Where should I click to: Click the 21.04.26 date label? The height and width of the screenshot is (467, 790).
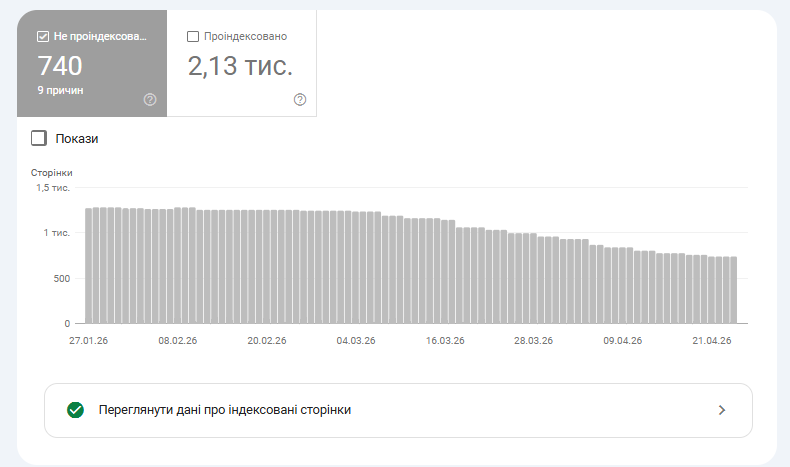[x=712, y=341]
